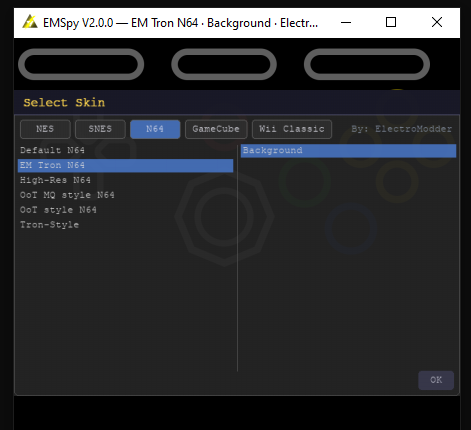Image resolution: width=471 pixels, height=430 pixels.
Task: Select the OoT MQ style N64 skin
Action: click(x=125, y=195)
